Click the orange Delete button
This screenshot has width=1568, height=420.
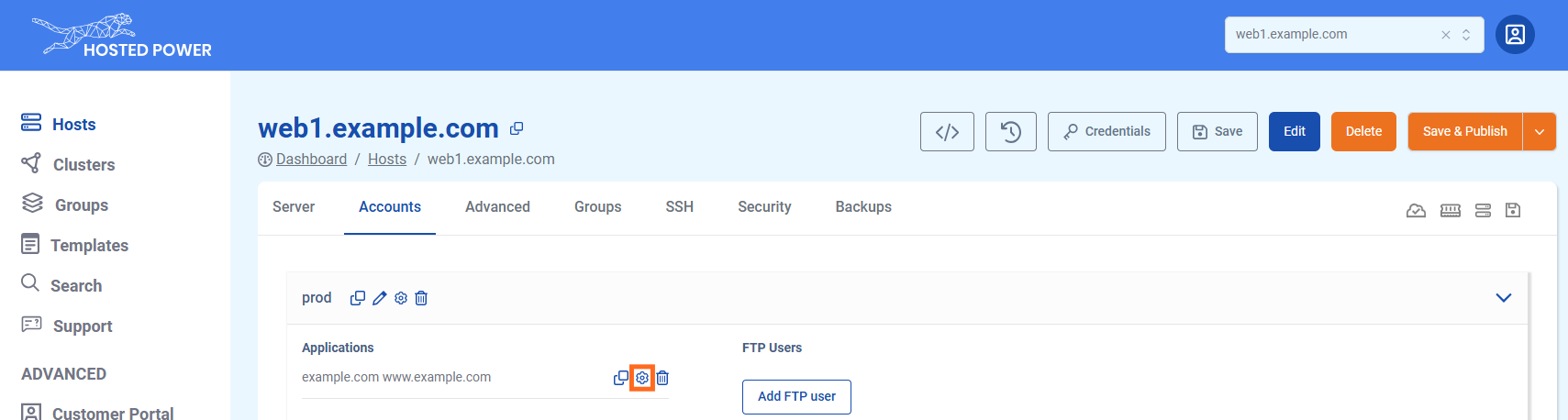point(1362,132)
